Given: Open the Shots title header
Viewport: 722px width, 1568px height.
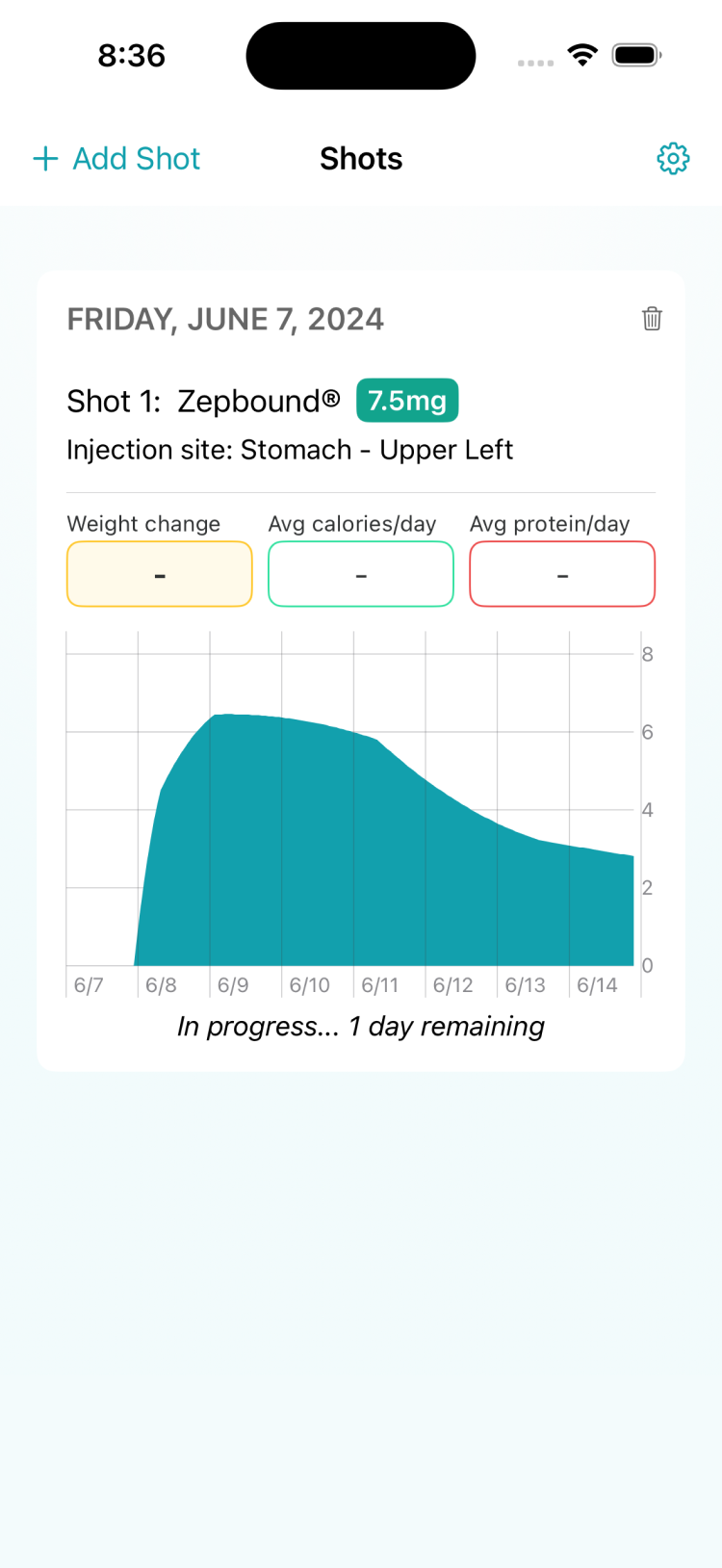Looking at the screenshot, I should [361, 159].
